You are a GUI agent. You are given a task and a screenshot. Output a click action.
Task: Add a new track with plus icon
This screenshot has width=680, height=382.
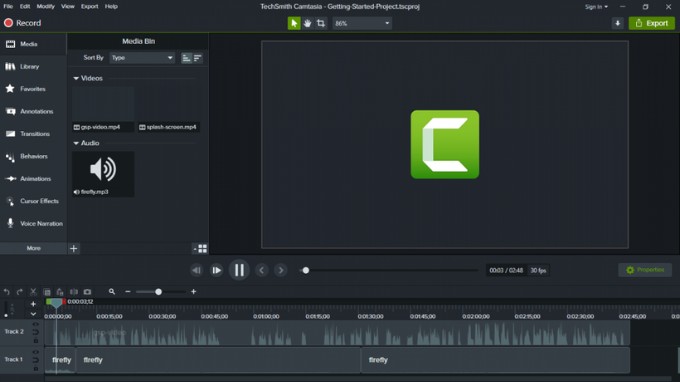point(33,304)
